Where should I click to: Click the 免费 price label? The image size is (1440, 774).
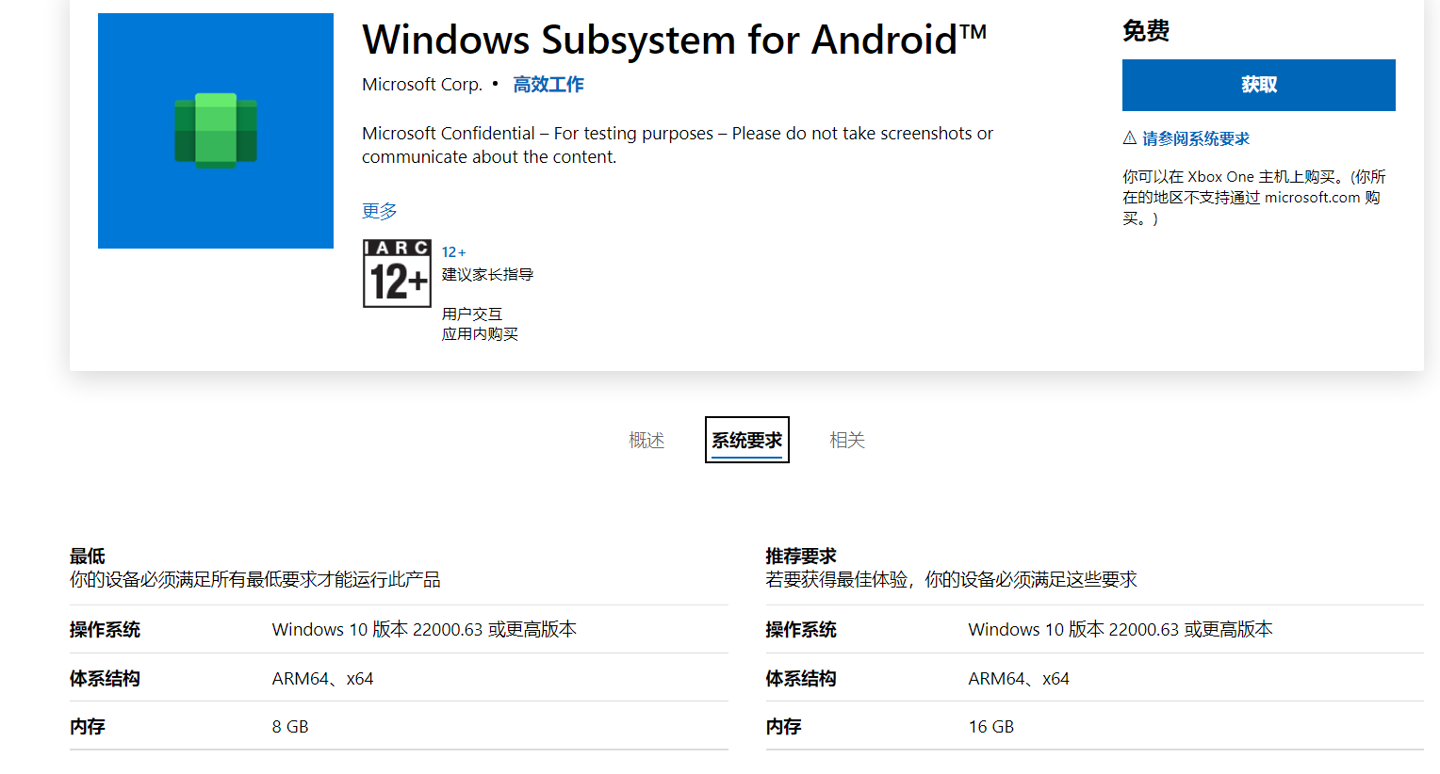(x=1146, y=31)
